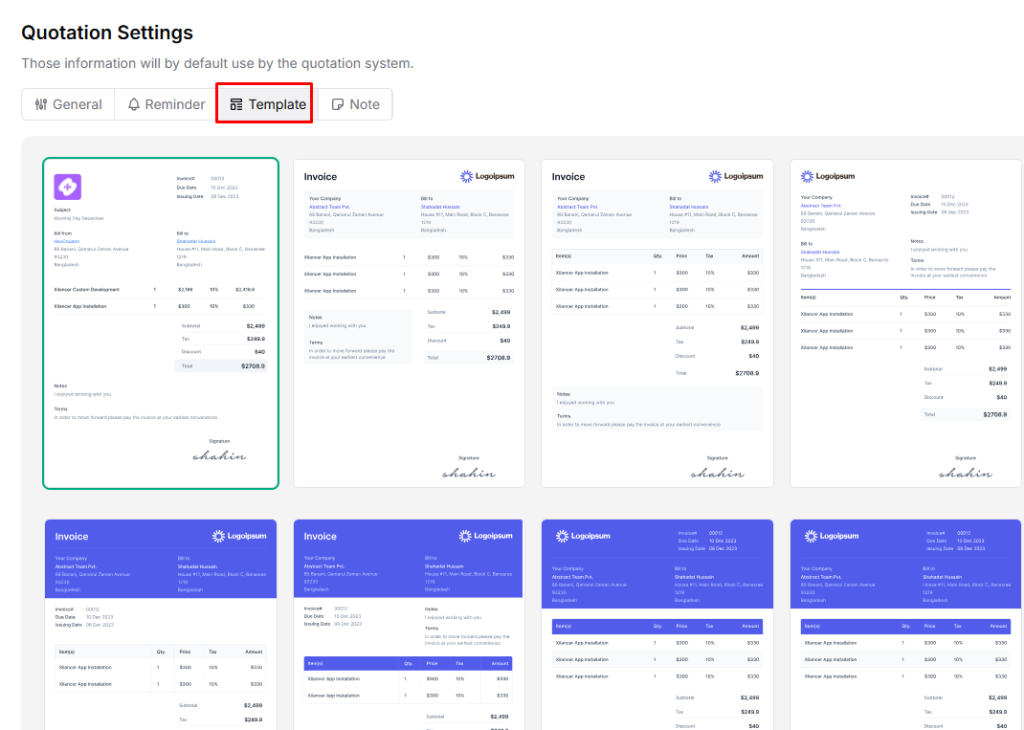Select the green-bordered first invoice template
The image size is (1024, 730).
[160, 323]
